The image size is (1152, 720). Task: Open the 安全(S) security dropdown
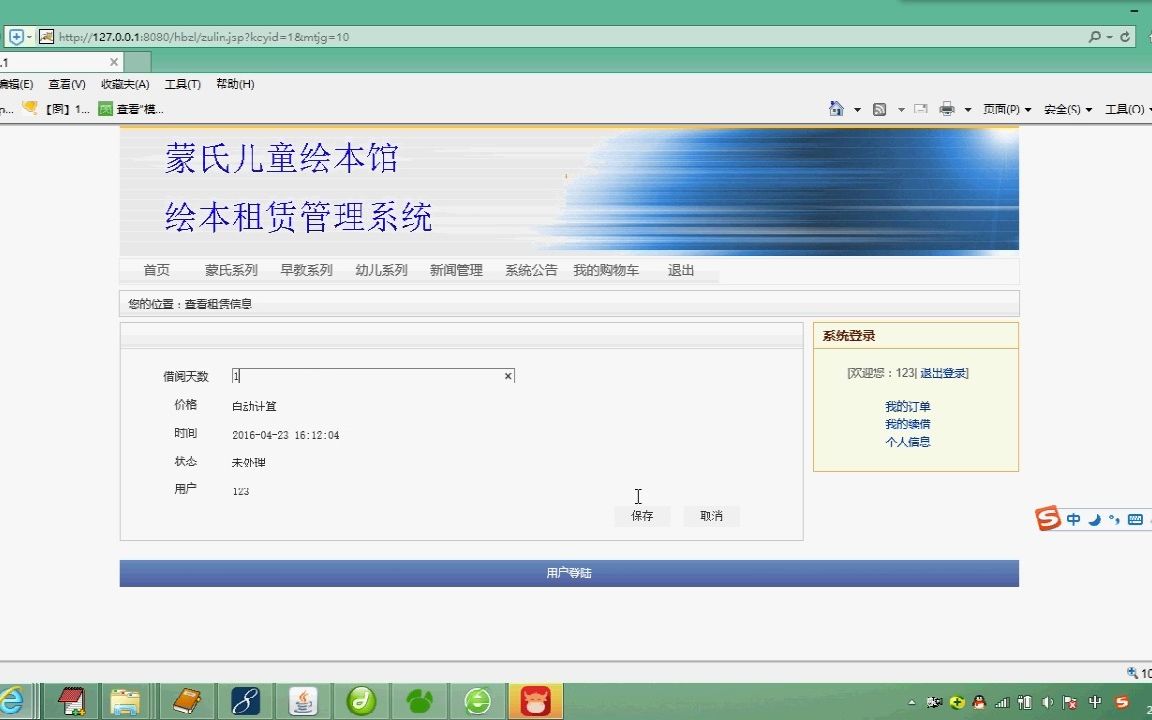pyautogui.click(x=1062, y=108)
